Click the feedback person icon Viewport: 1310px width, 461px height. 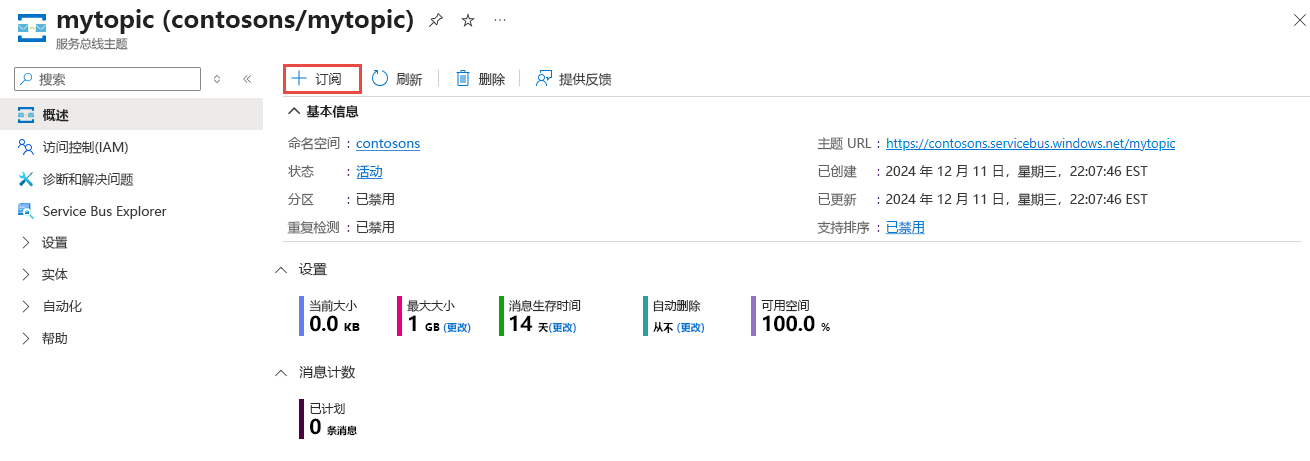[544, 79]
